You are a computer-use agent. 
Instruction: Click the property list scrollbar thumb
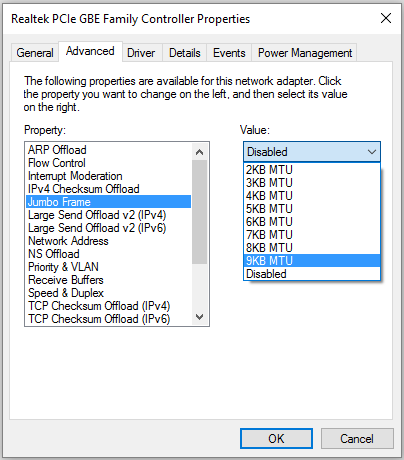point(199,212)
